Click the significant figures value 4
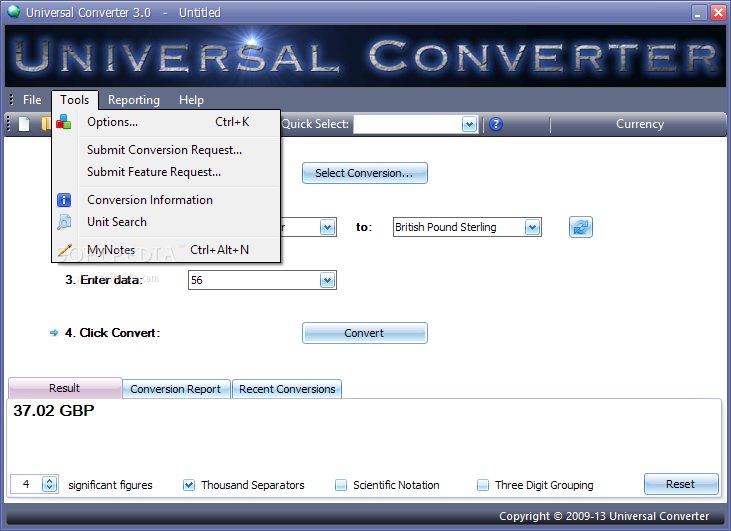731x531 pixels. [26, 484]
